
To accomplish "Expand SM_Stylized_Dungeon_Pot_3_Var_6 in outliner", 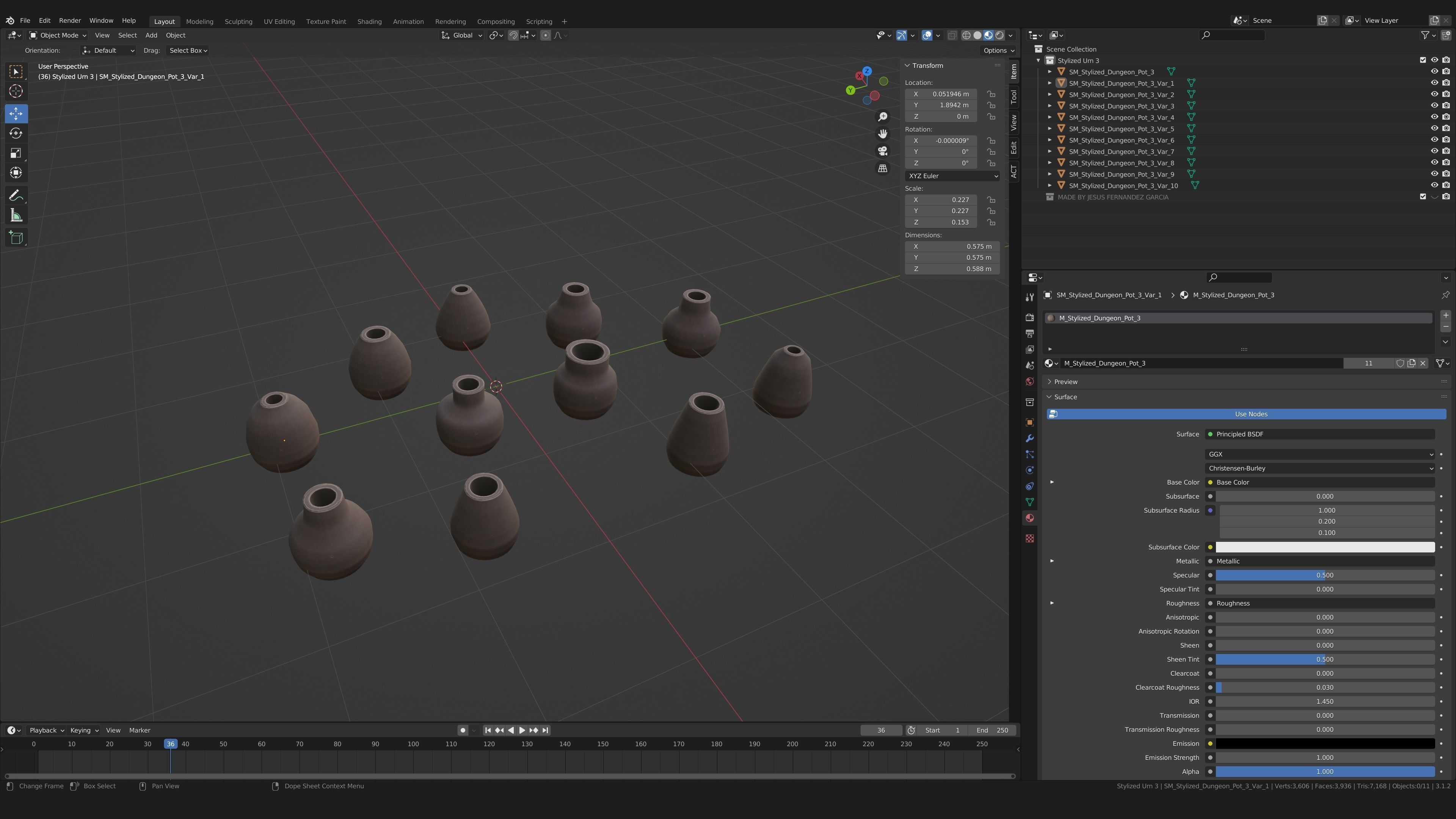I will pyautogui.click(x=1050, y=140).
